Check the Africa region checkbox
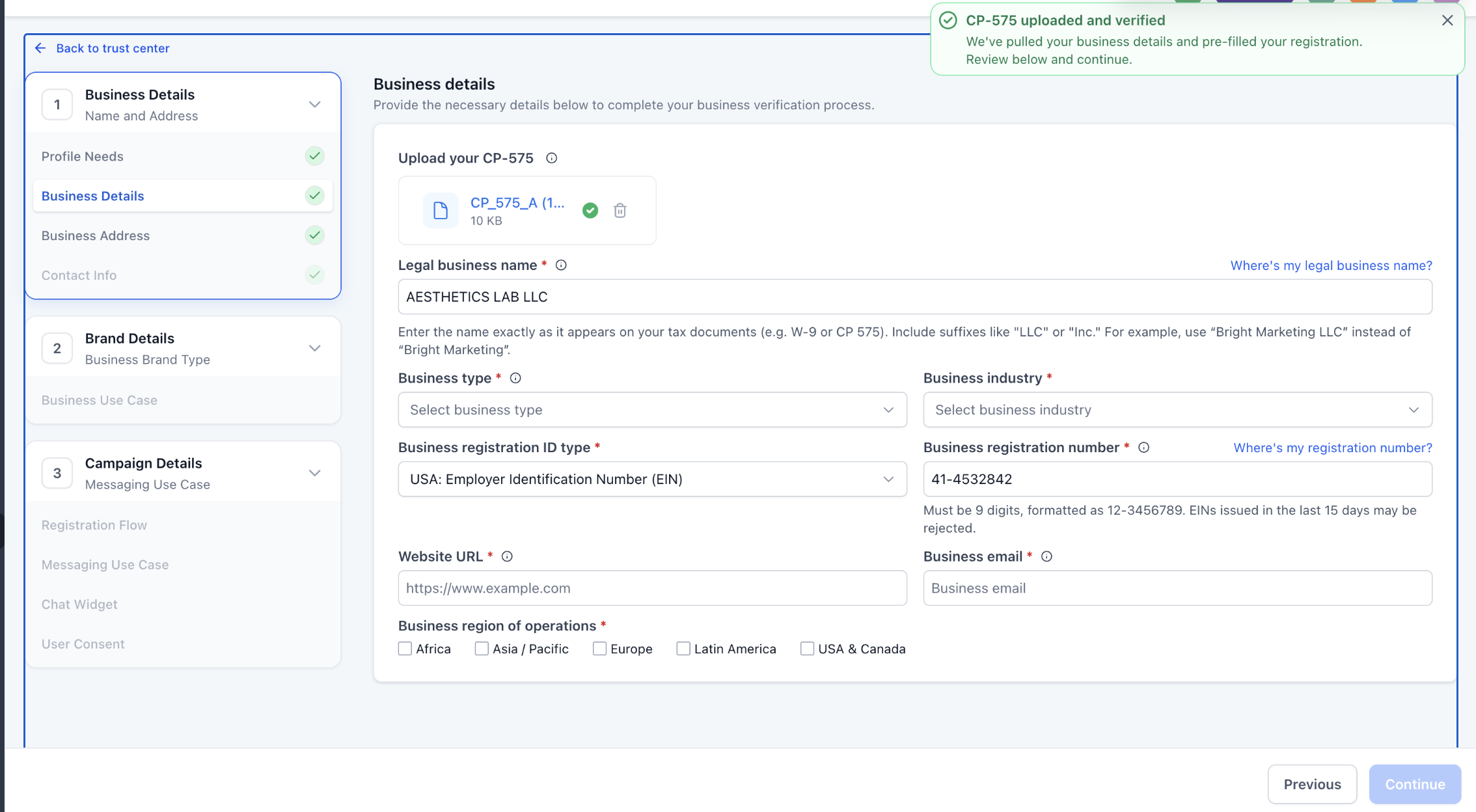Image resolution: width=1476 pixels, height=812 pixels. click(405, 649)
